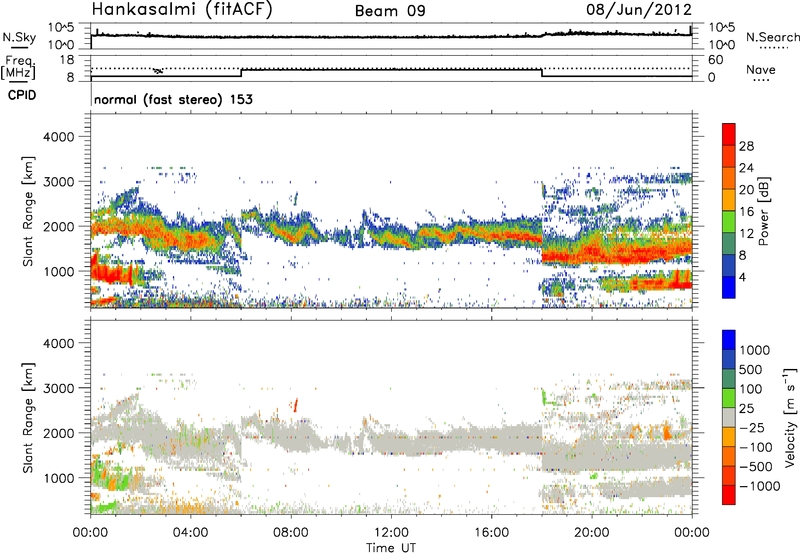Image resolution: width=800 pixels, height=554 pixels.
Task: Click the "-500" value on velocity colorbar
Action: pos(756,467)
